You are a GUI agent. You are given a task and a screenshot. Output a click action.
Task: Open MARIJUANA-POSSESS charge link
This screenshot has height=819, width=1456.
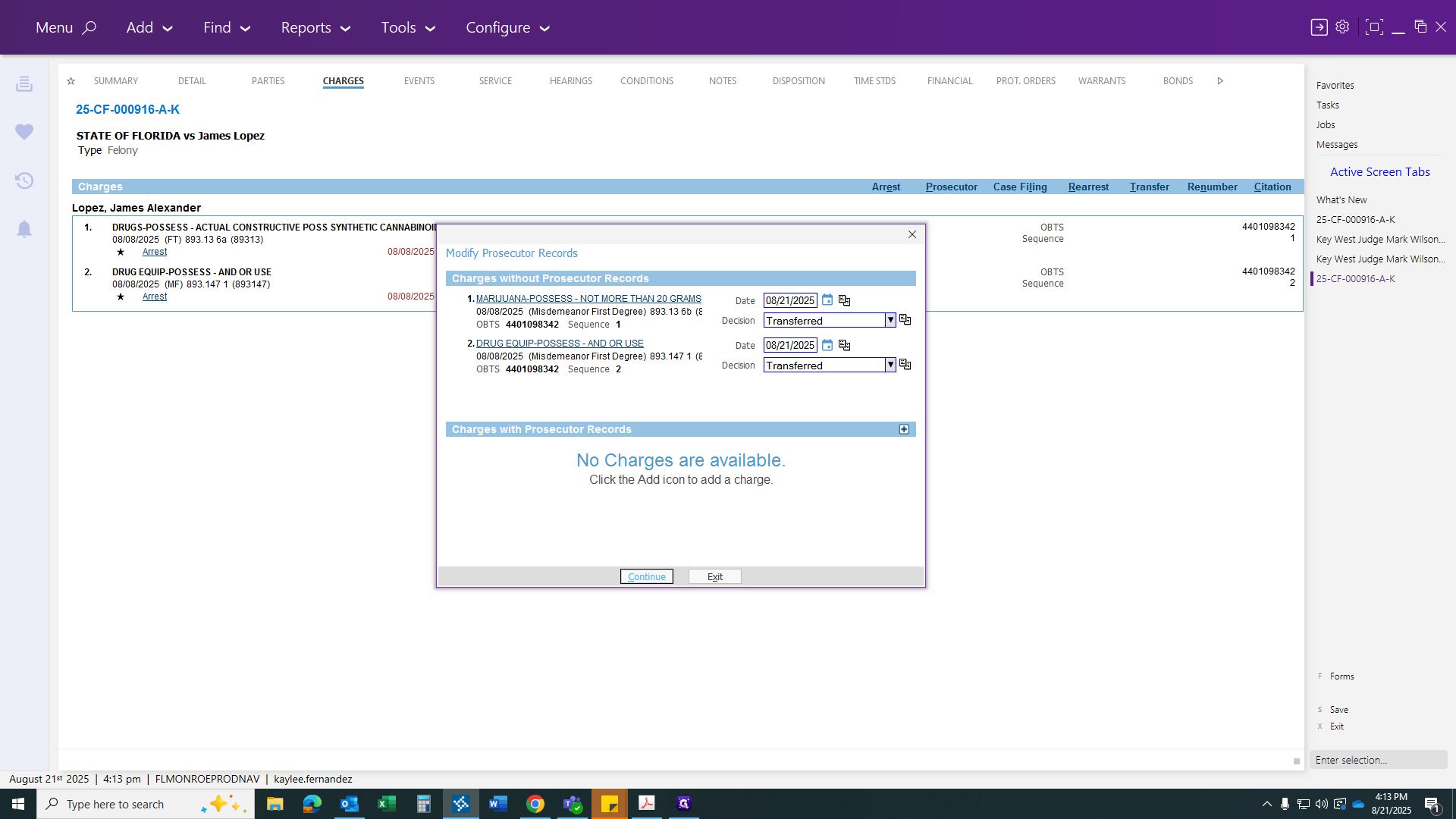click(x=588, y=299)
